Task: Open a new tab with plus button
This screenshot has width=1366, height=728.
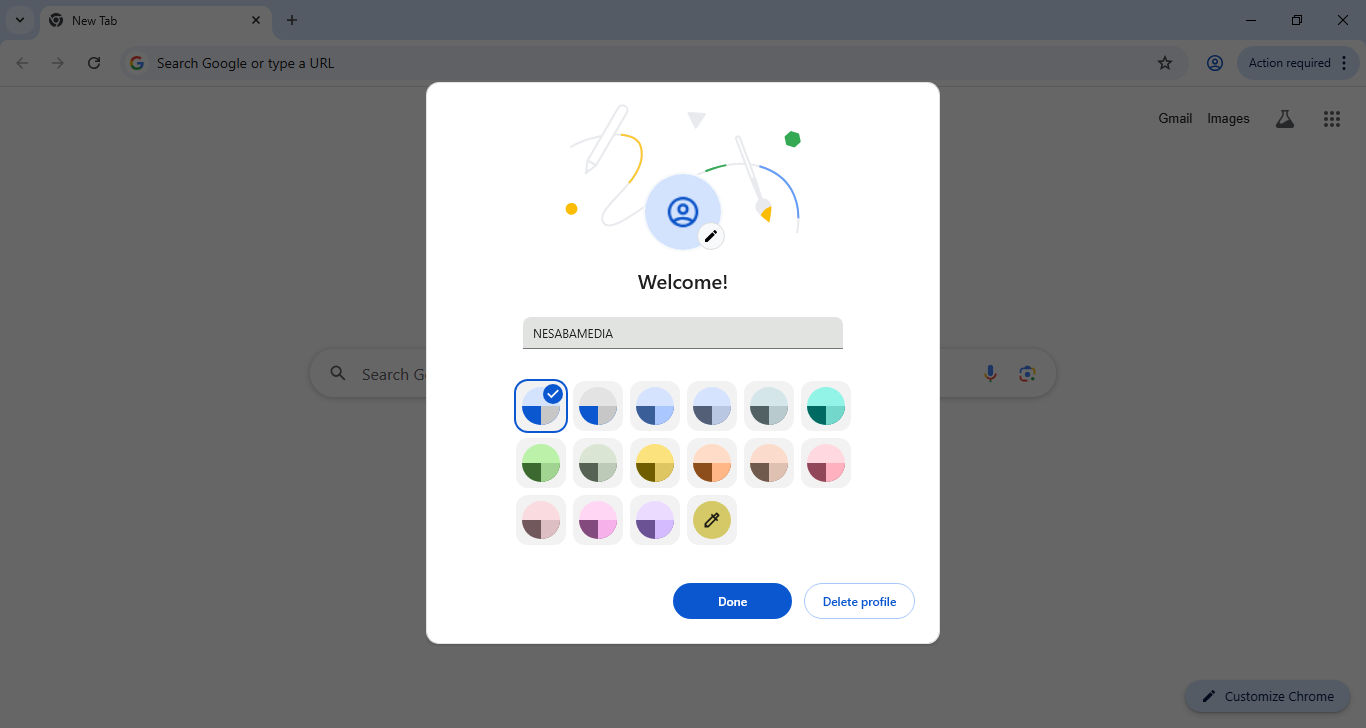Action: (x=292, y=20)
